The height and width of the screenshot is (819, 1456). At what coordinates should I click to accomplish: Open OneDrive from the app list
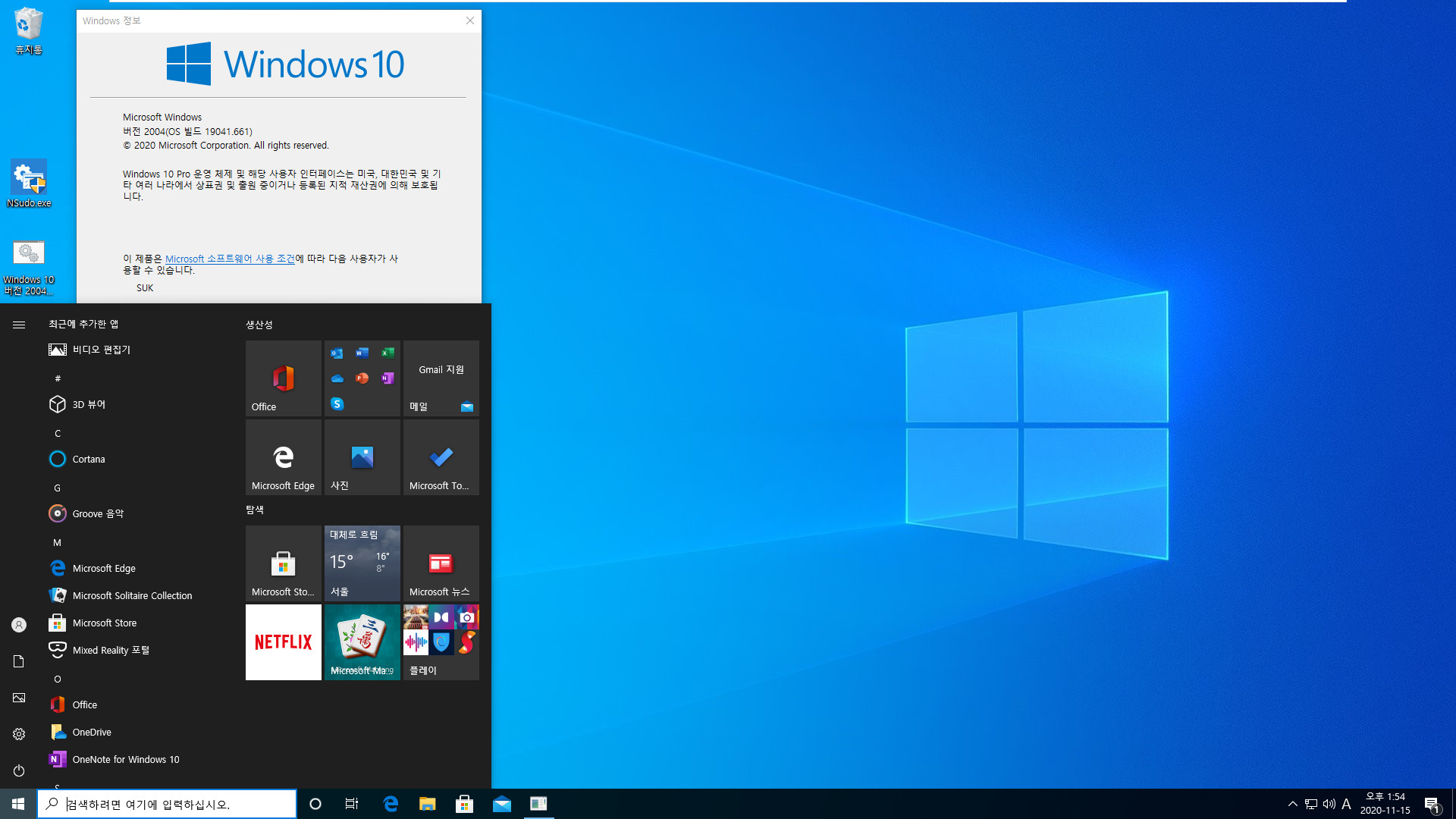click(136, 732)
